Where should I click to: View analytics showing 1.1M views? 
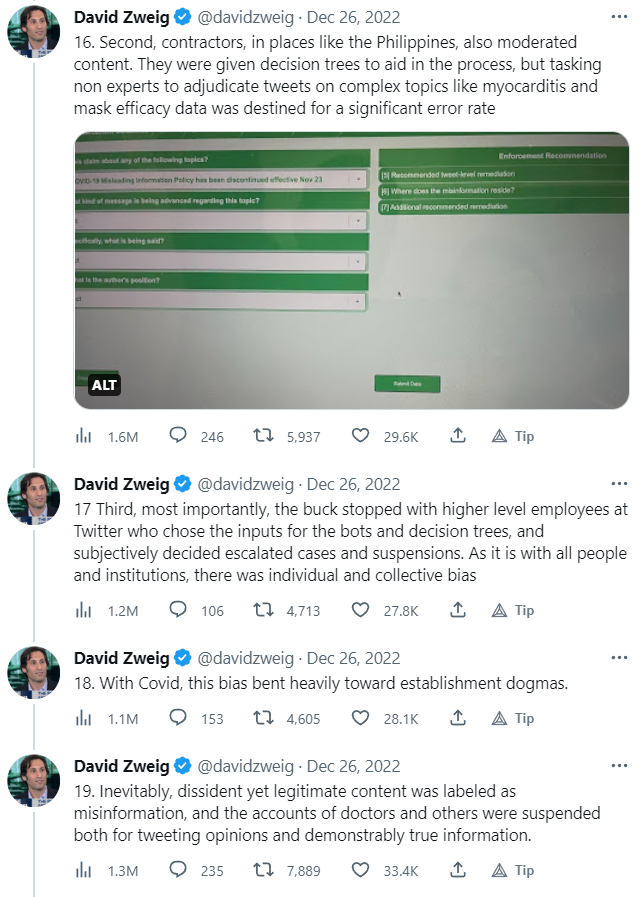coord(84,718)
